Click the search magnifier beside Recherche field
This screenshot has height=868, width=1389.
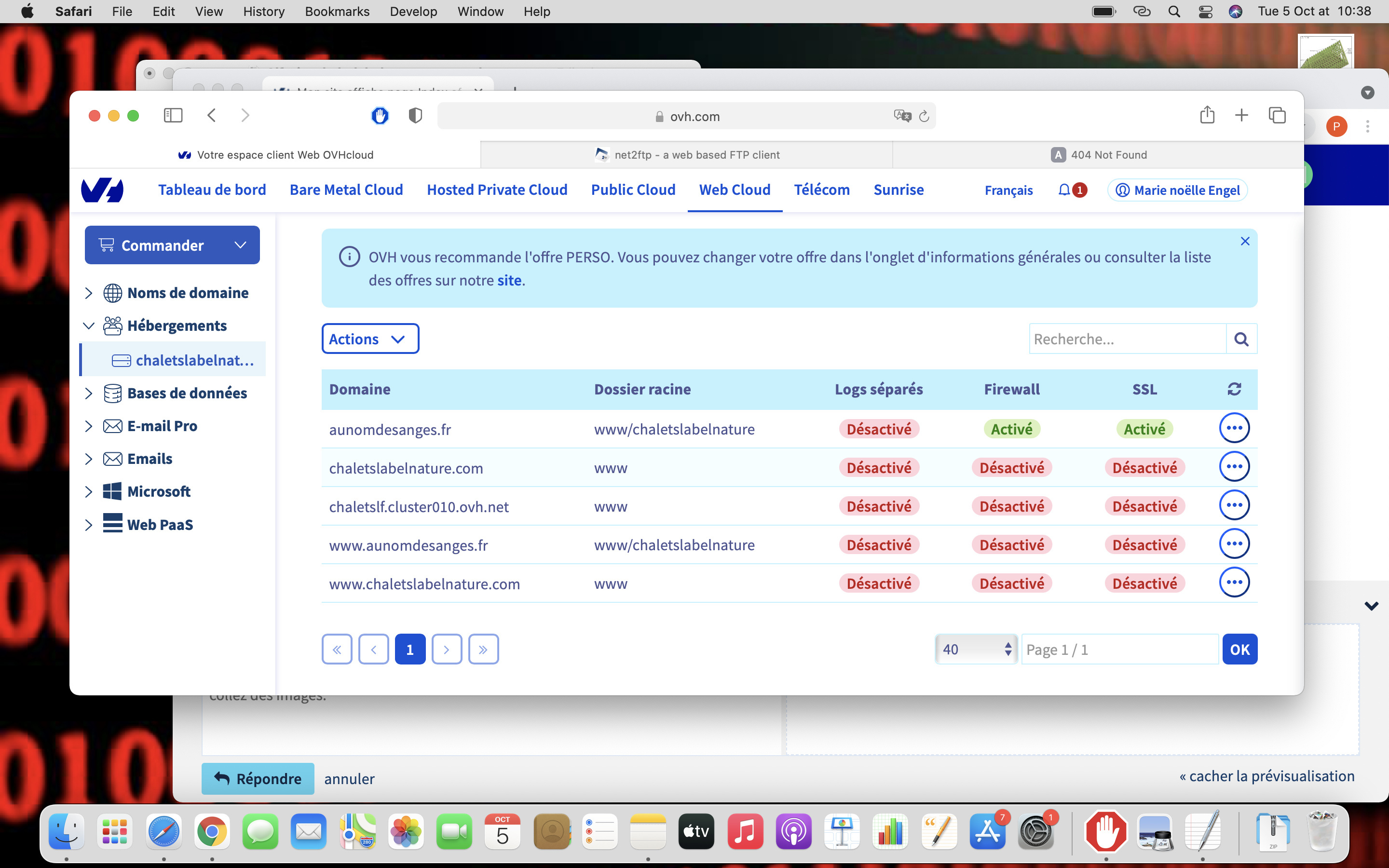pos(1241,339)
